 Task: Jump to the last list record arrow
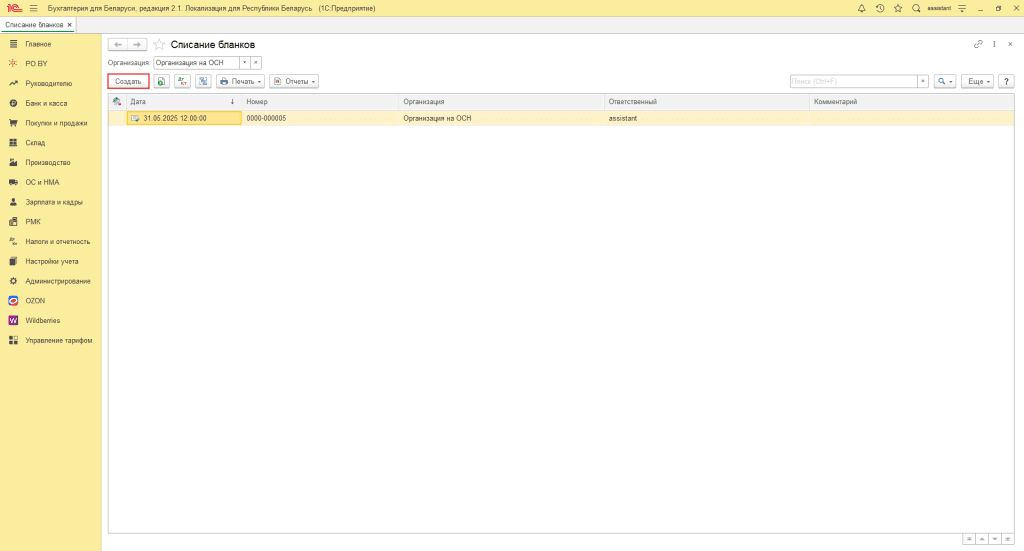click(x=1008, y=539)
